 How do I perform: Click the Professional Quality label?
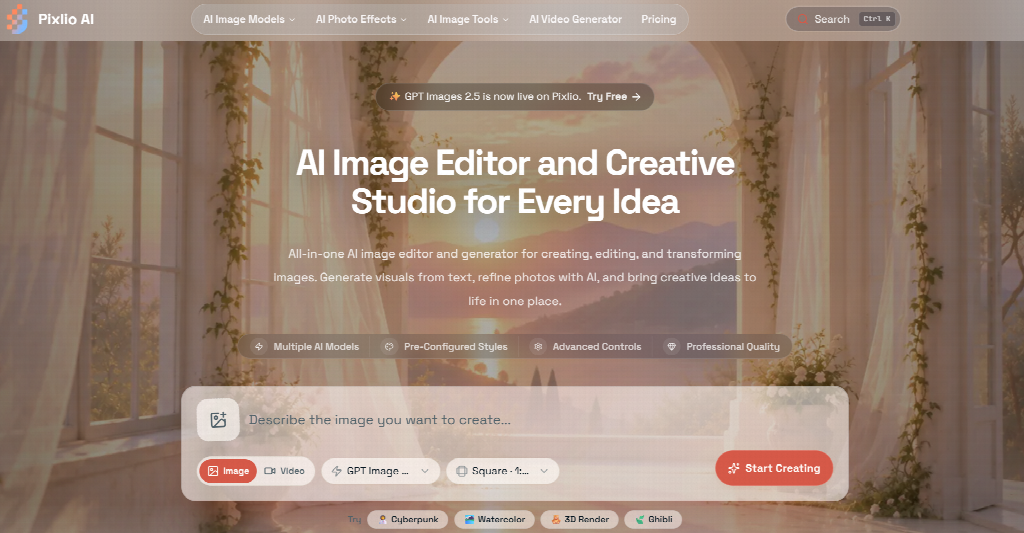coord(733,347)
